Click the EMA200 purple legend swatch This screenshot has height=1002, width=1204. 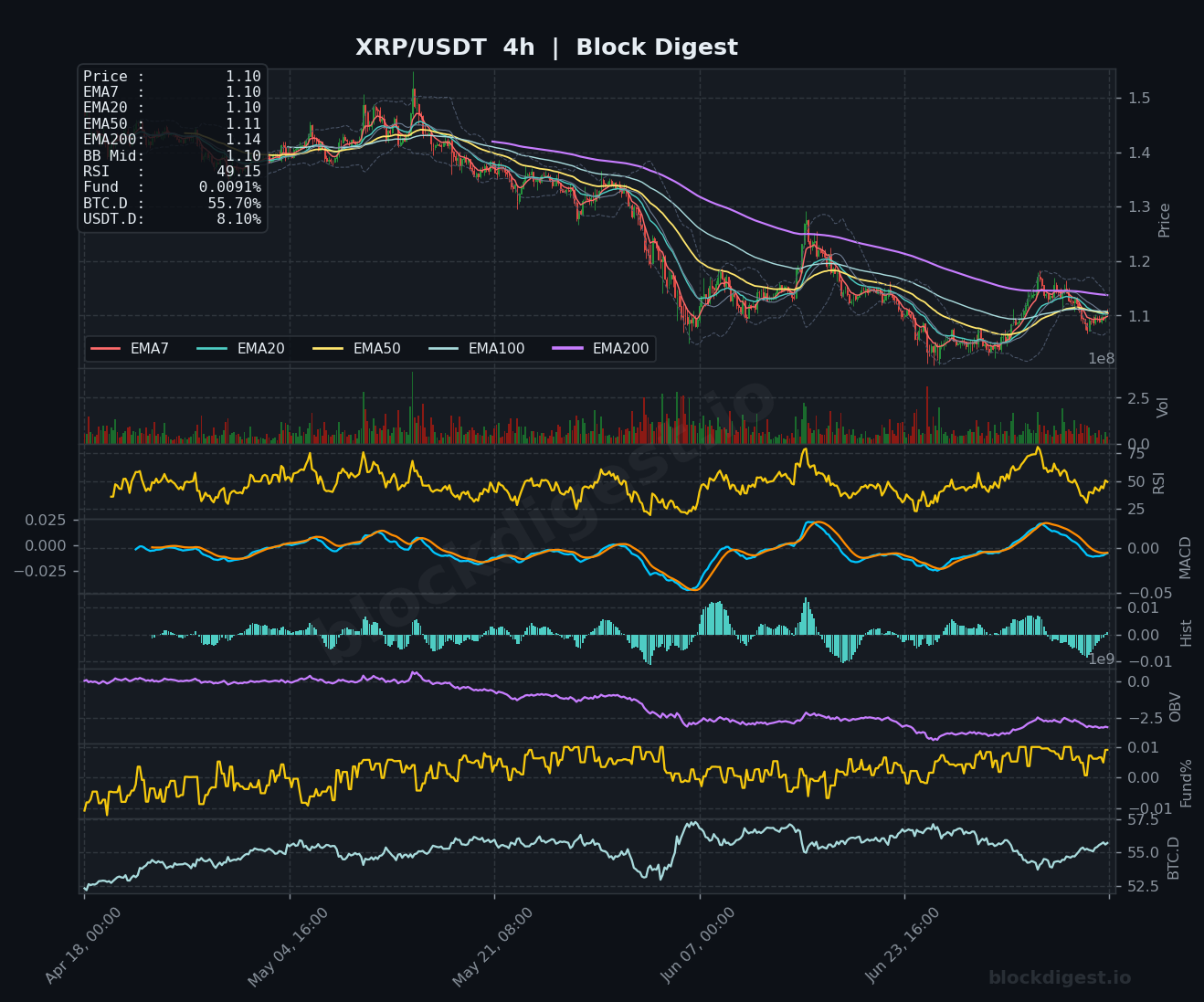(567, 349)
